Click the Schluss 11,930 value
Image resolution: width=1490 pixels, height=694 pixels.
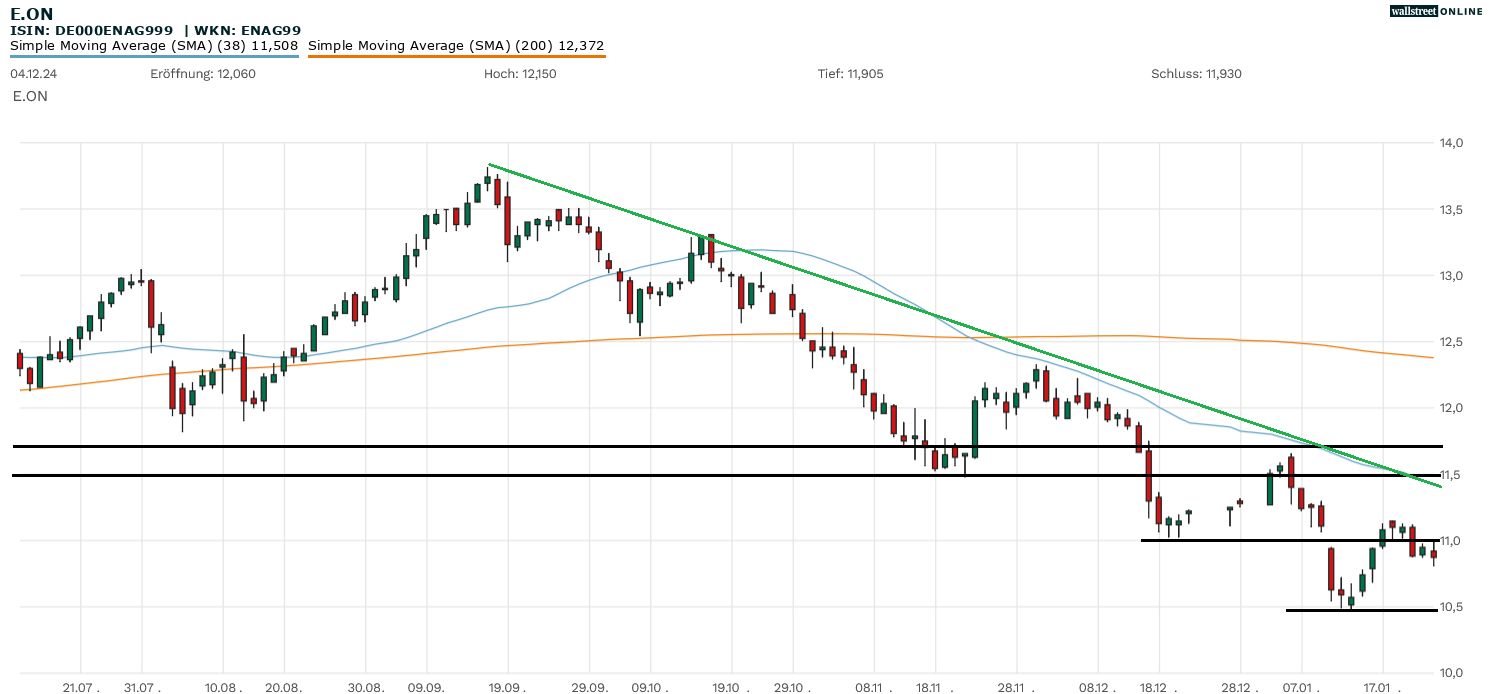(1196, 74)
